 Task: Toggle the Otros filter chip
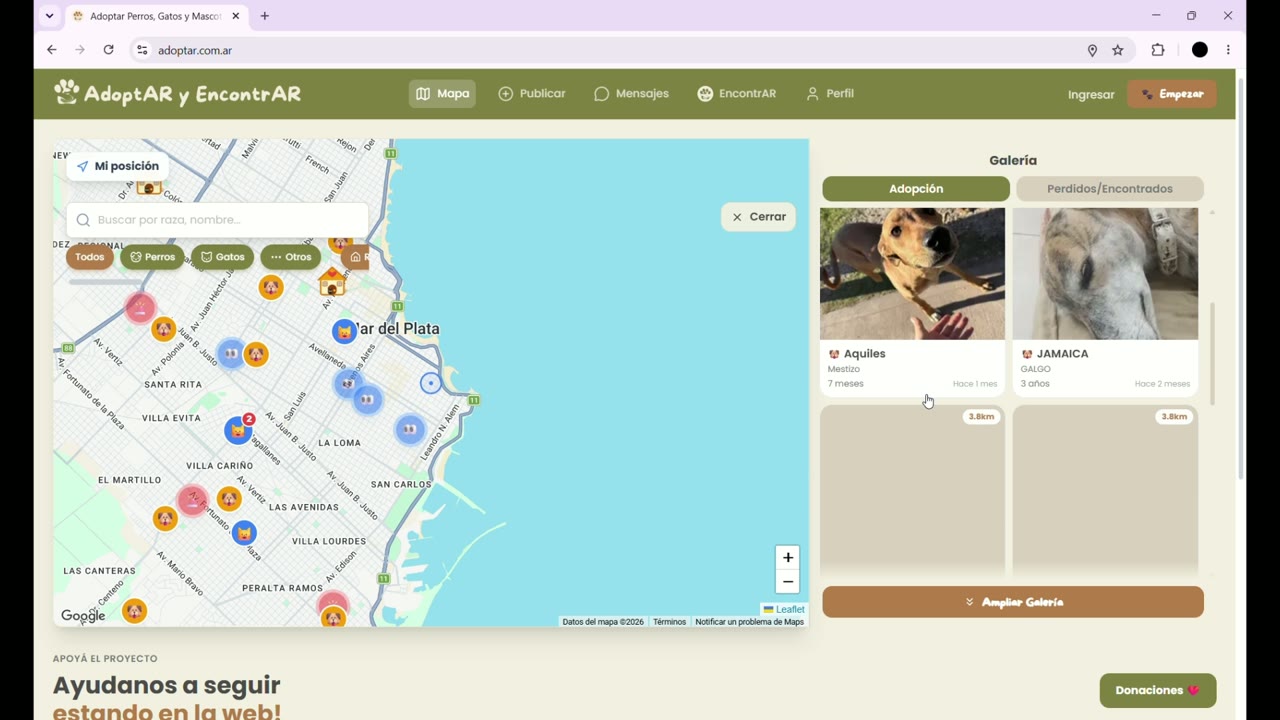[291, 257]
